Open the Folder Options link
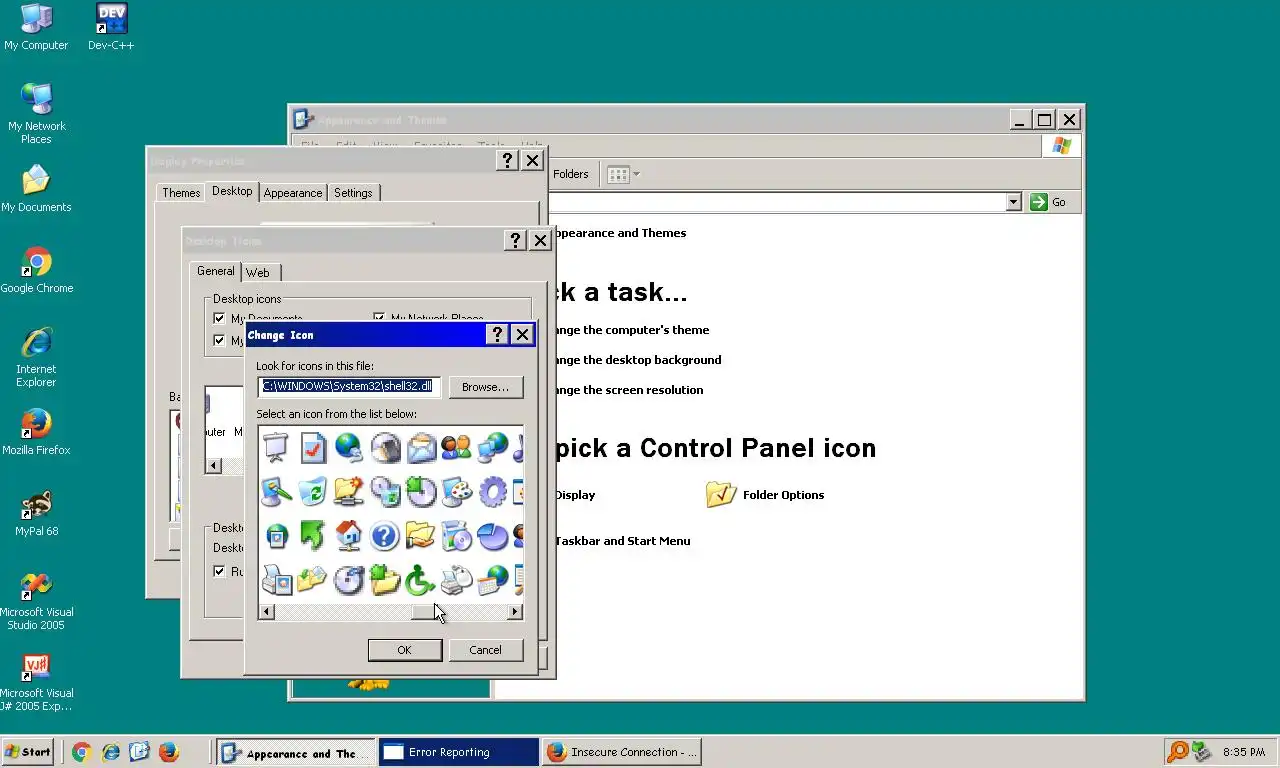 (x=783, y=495)
